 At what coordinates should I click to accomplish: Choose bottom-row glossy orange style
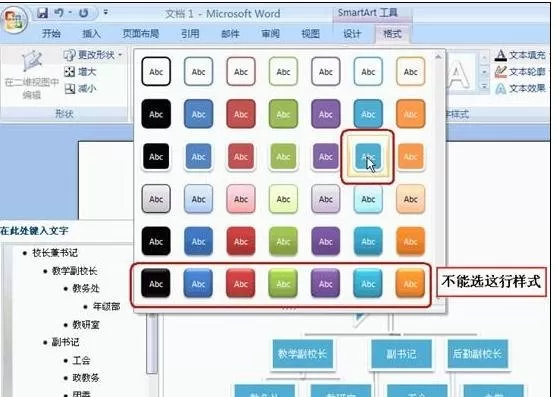(410, 283)
